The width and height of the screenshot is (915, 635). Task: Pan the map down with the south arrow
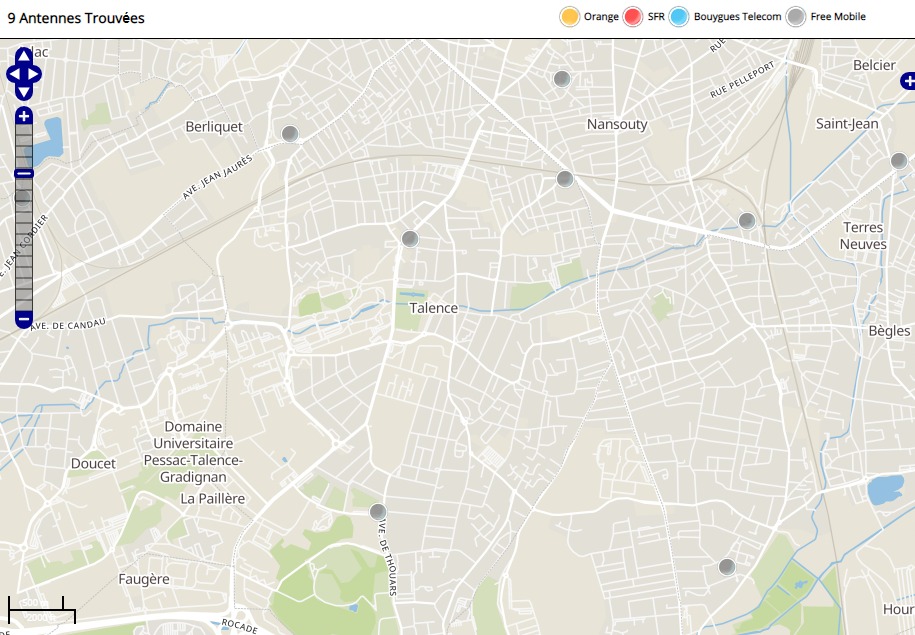tap(24, 91)
